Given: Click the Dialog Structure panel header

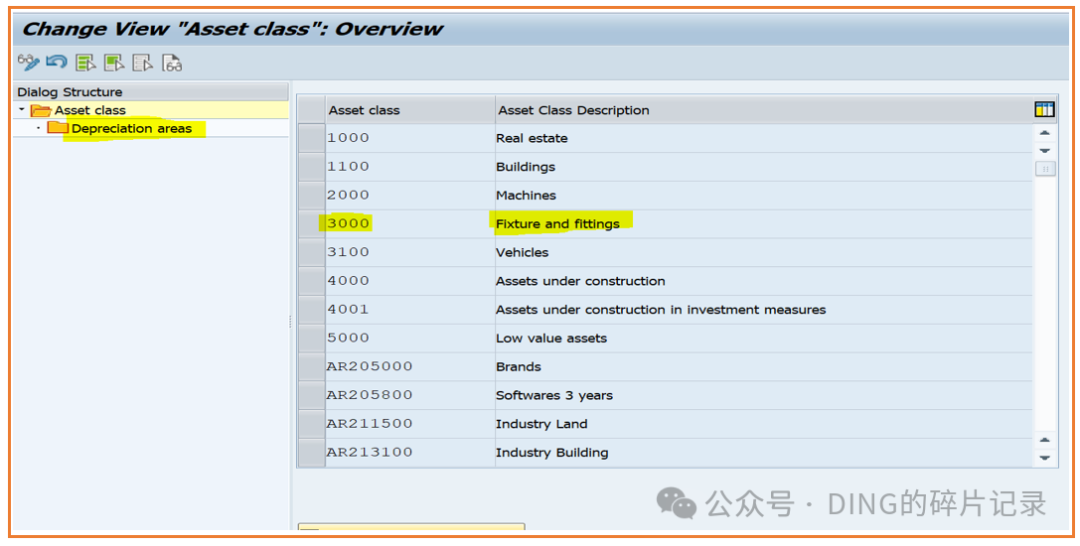Looking at the screenshot, I should (151, 92).
